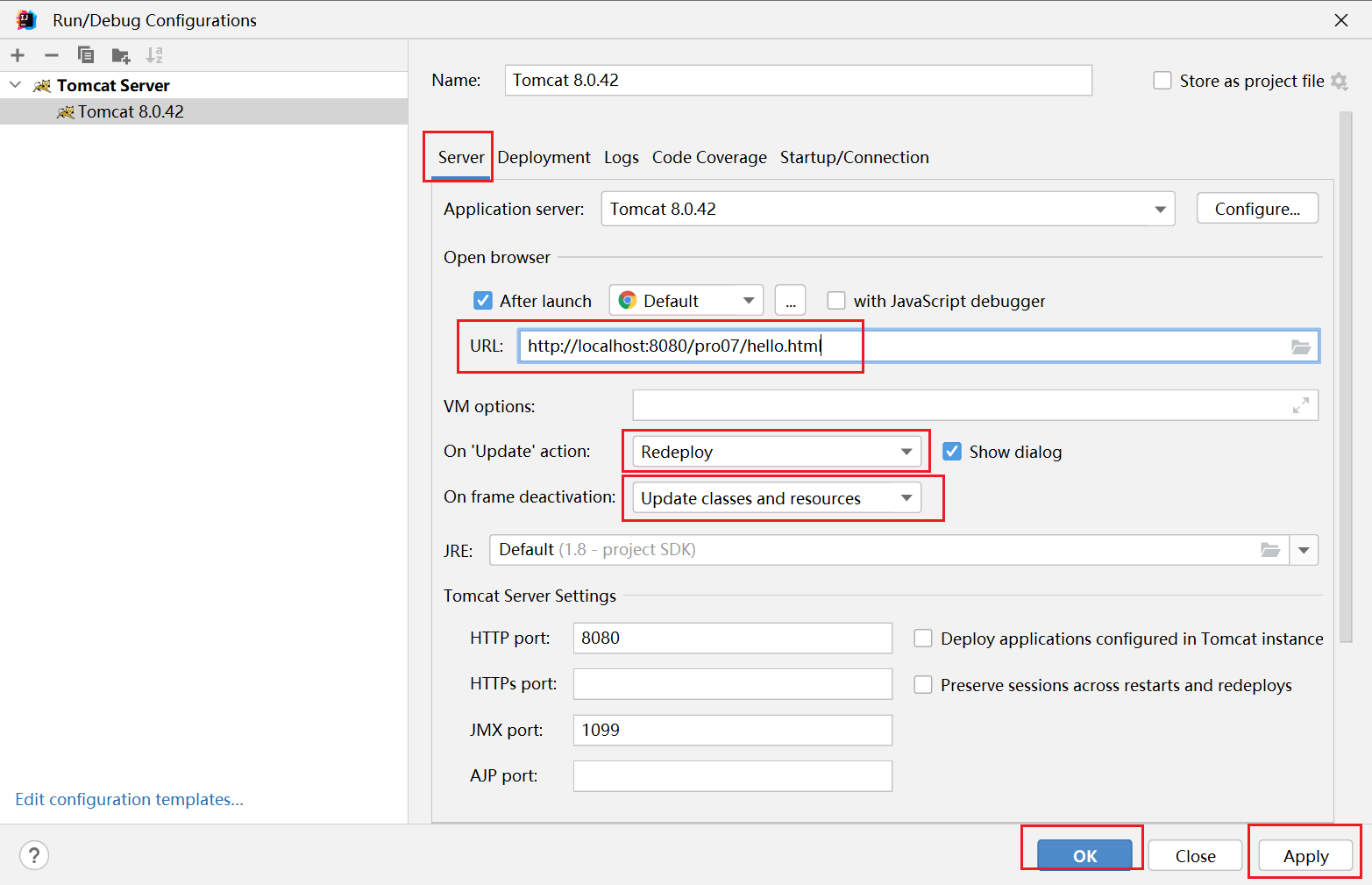The height and width of the screenshot is (885, 1372).
Task: Switch to the Deployment tab
Action: pyautogui.click(x=544, y=158)
